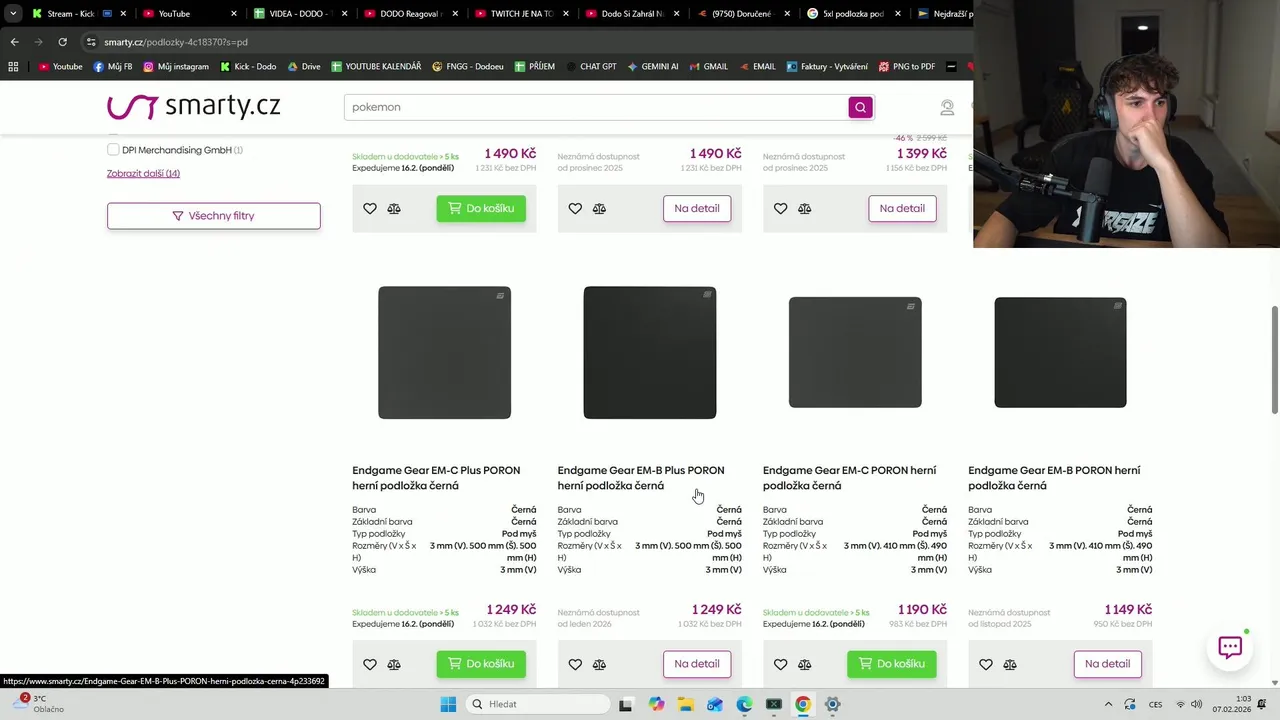The width and height of the screenshot is (1280, 720).
Task: Open Endgame Gear EM-B PORON title link
Action: (1054, 478)
